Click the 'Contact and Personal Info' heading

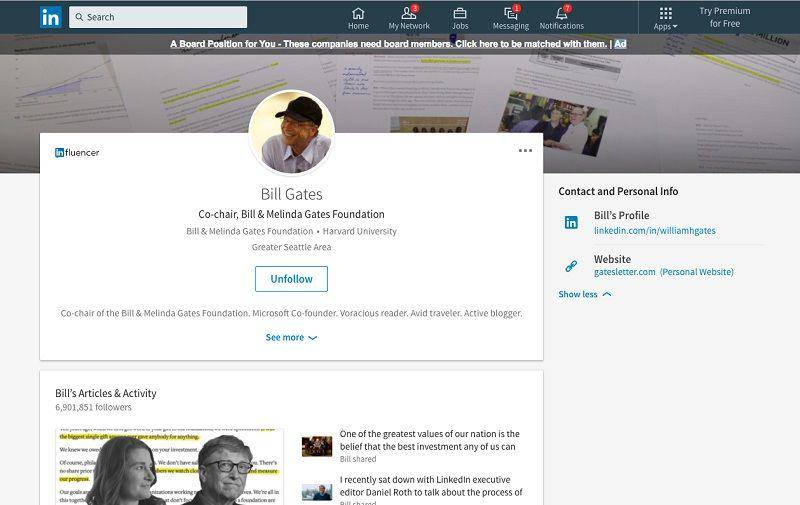click(x=618, y=191)
